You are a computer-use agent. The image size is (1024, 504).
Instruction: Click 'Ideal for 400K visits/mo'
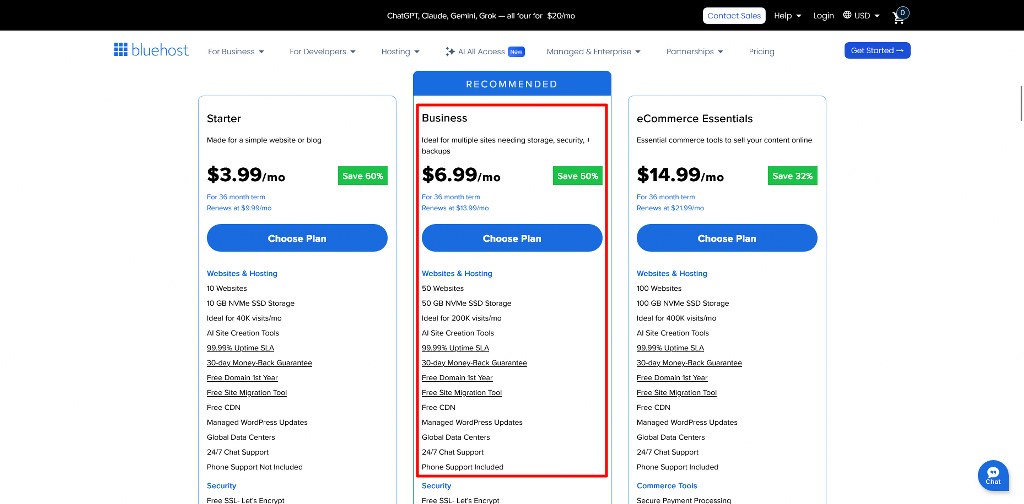[x=677, y=319]
